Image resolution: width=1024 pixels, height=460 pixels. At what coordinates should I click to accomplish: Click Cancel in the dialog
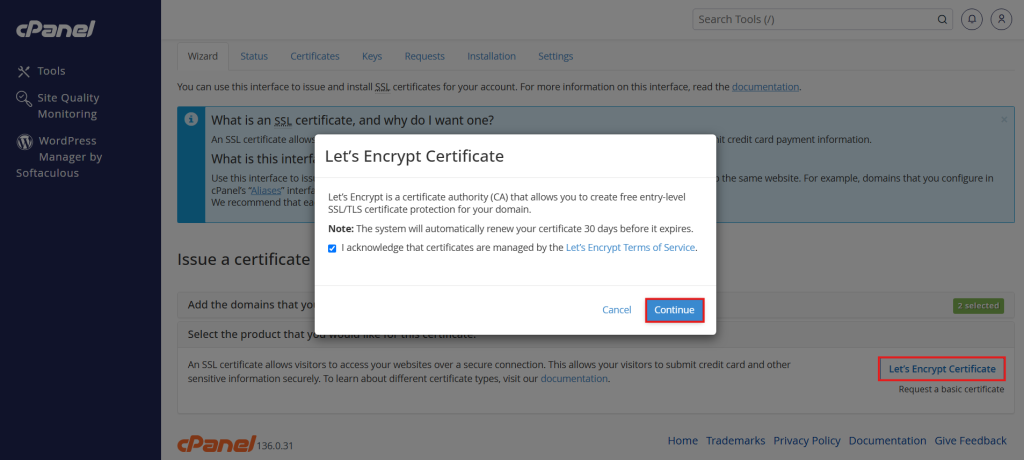point(616,310)
